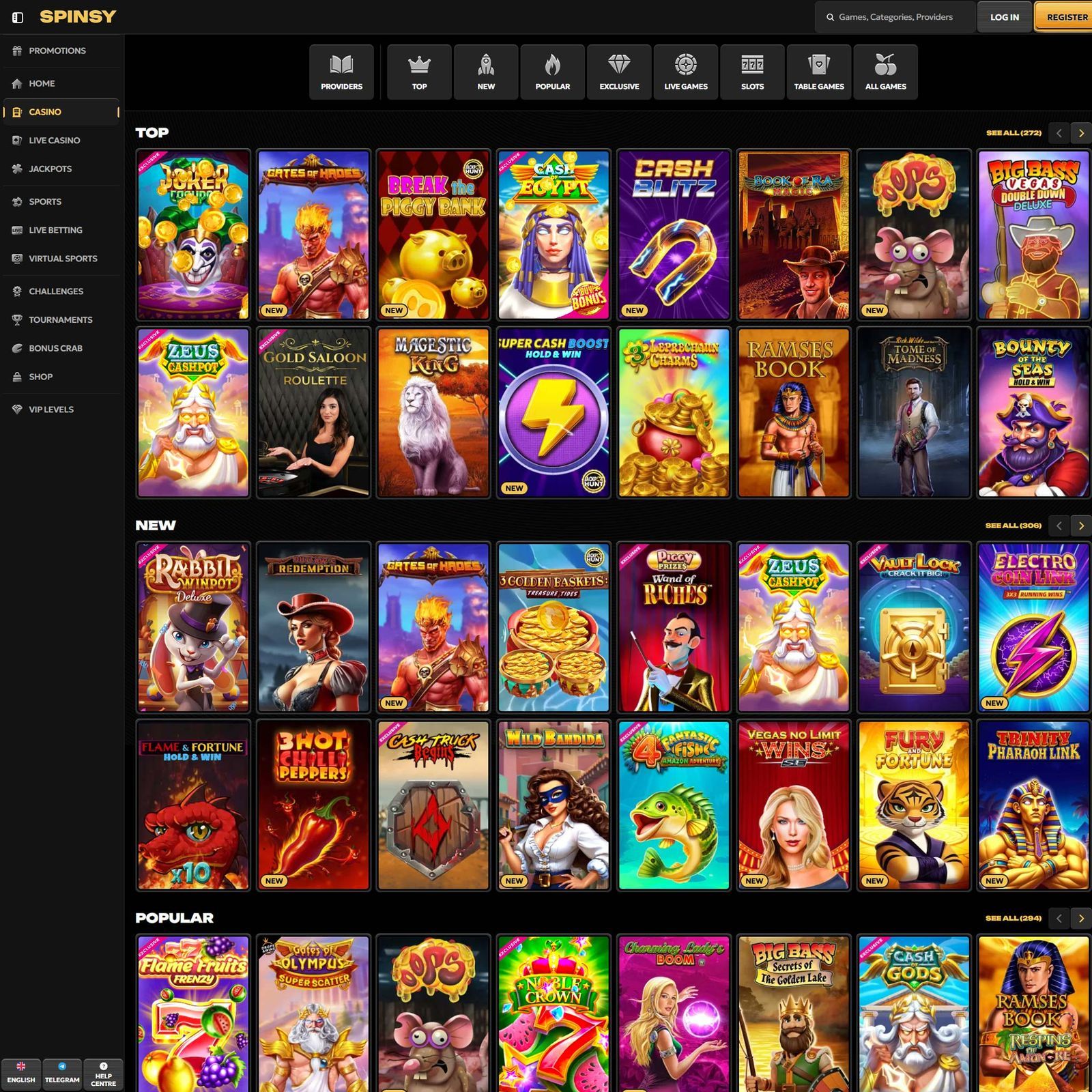Open Promotions from the sidebar
The width and height of the screenshot is (1092, 1092).
pos(61,51)
